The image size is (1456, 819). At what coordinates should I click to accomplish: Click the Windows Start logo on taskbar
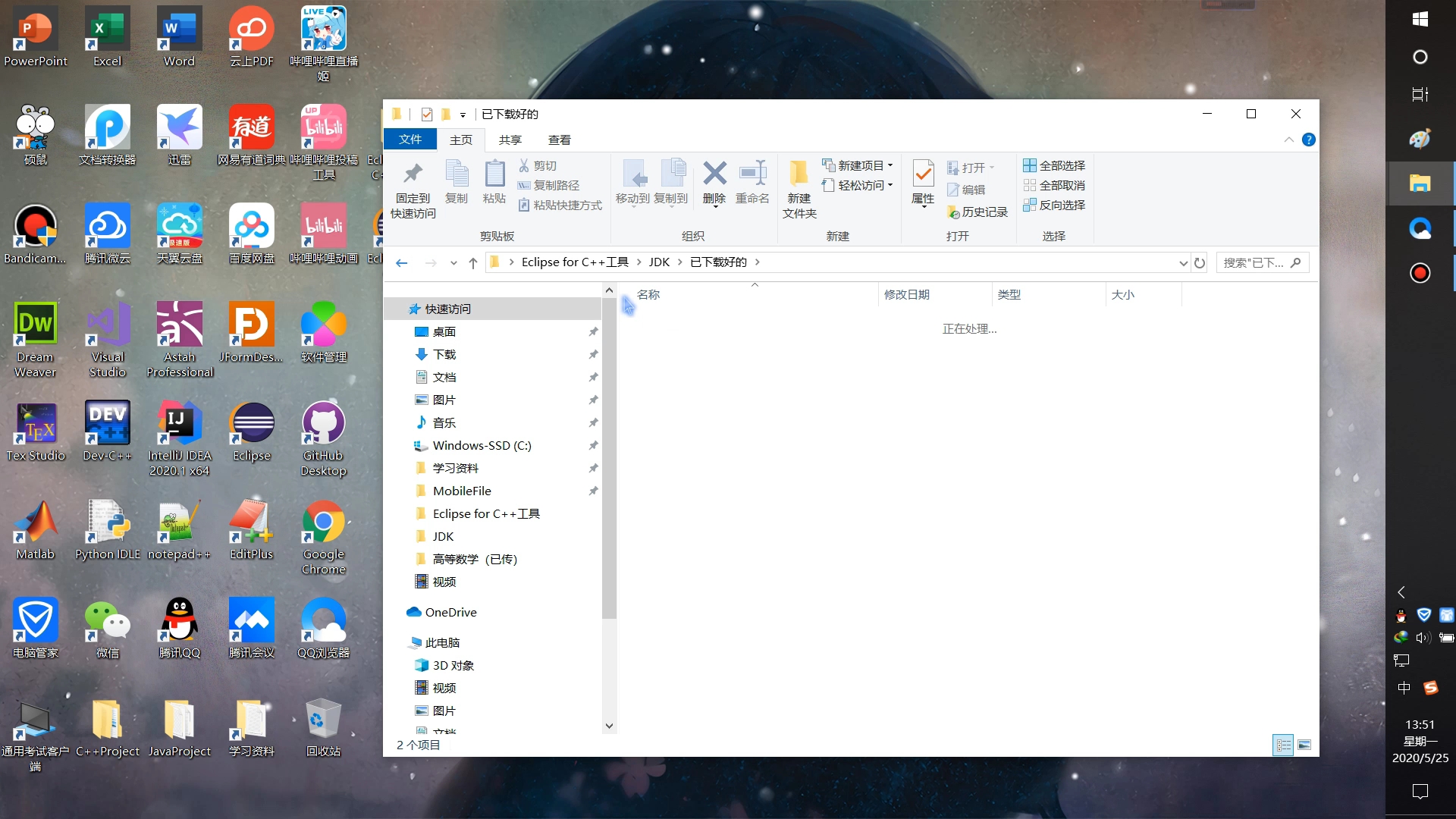click(1420, 19)
